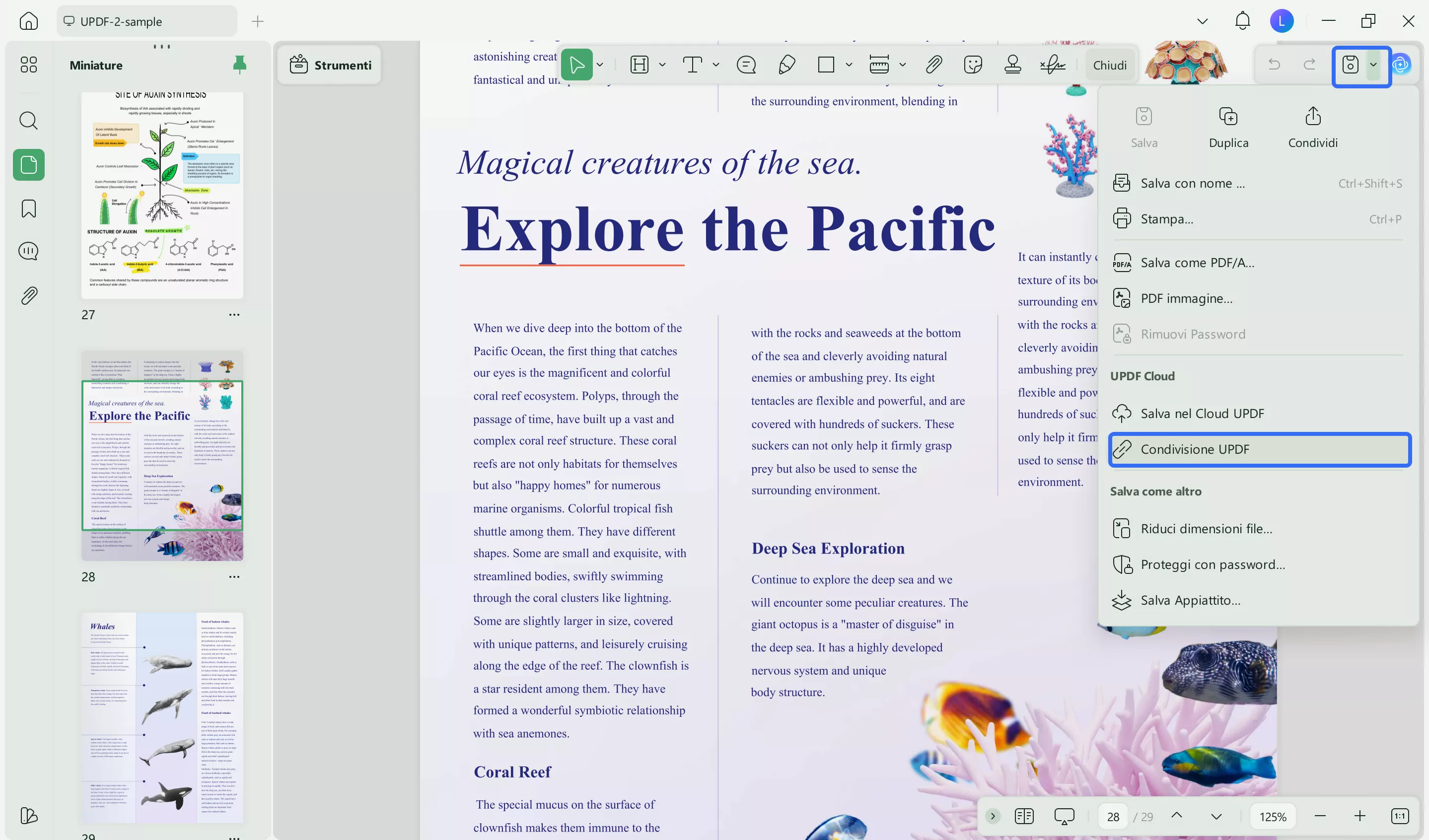Click the attachment paperclip toolbar icon

[x=933, y=65]
